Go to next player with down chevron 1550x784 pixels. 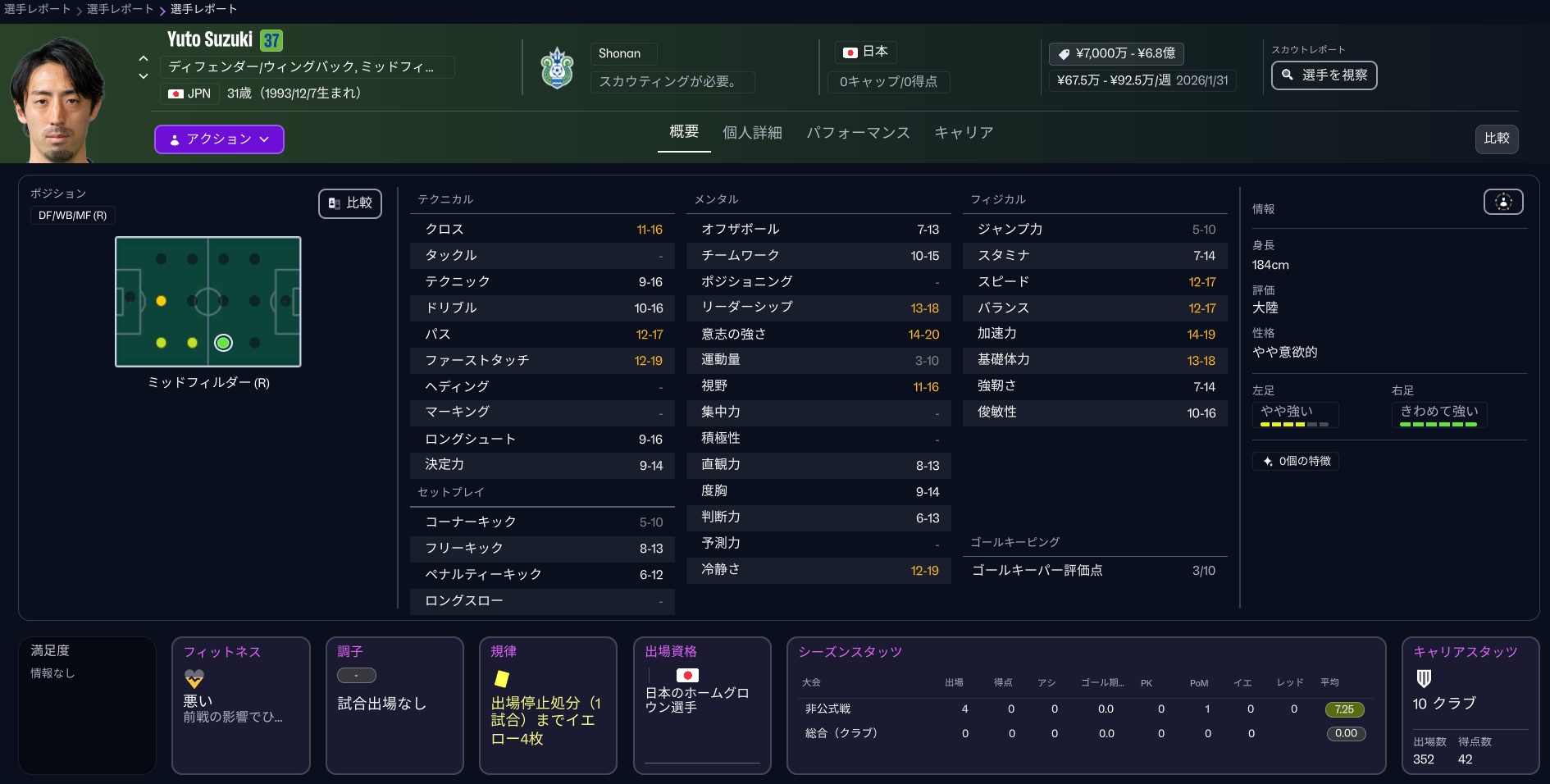point(144,76)
